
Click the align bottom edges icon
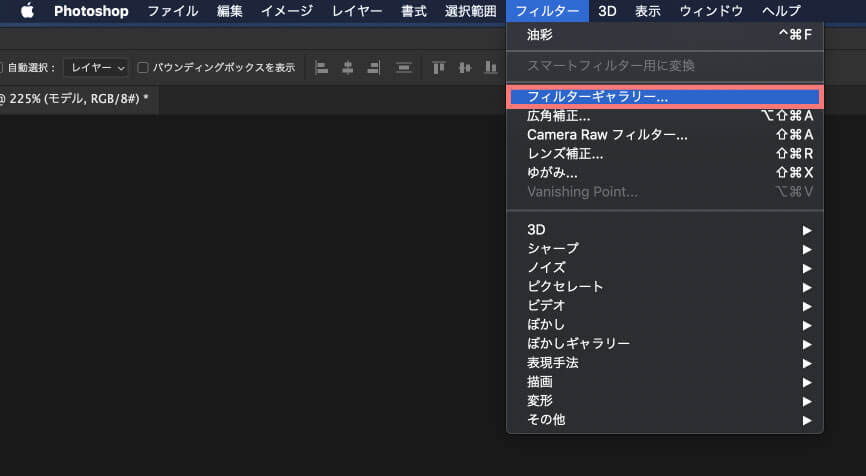[x=490, y=68]
